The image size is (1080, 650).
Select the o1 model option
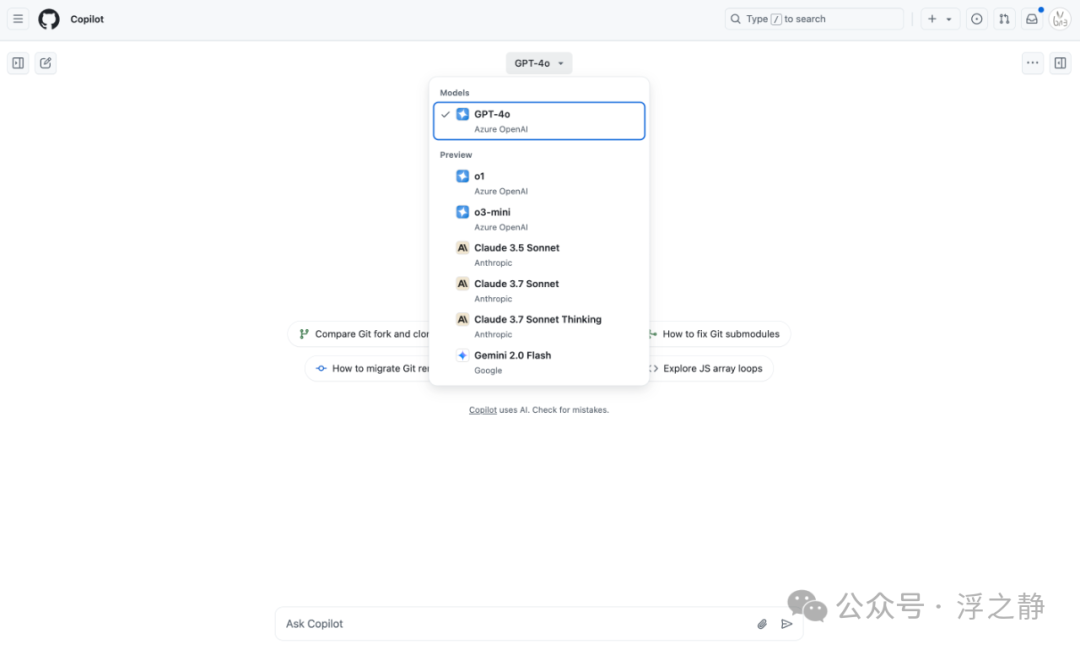pos(539,183)
